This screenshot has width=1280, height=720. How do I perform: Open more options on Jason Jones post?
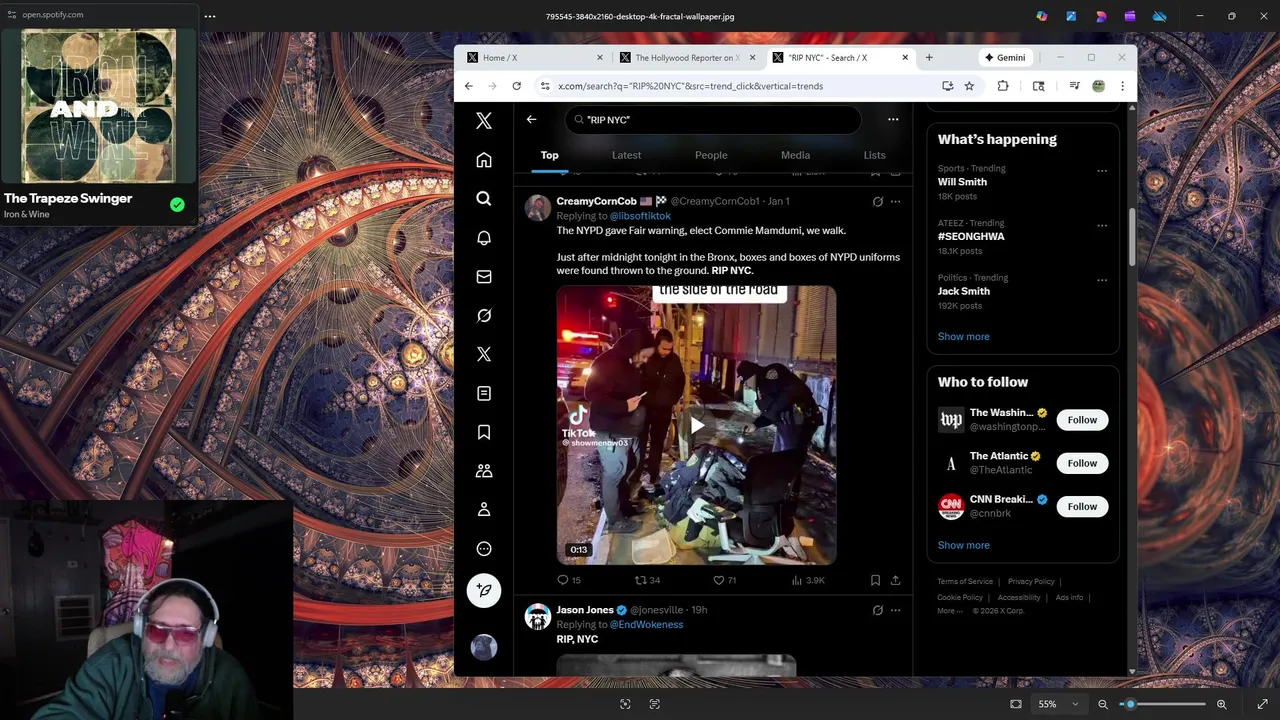click(895, 610)
